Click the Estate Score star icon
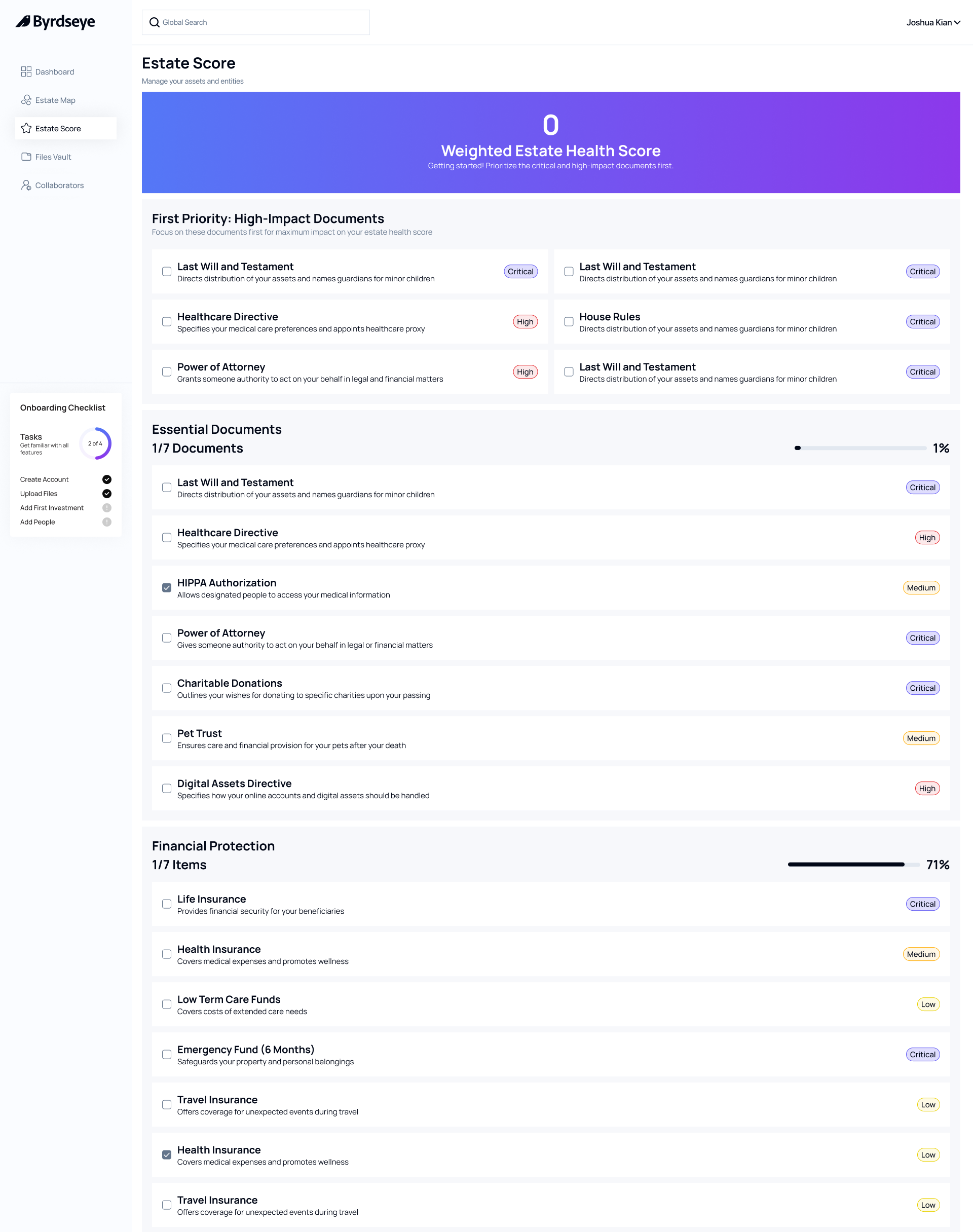The height and width of the screenshot is (1232, 973). pos(26,128)
